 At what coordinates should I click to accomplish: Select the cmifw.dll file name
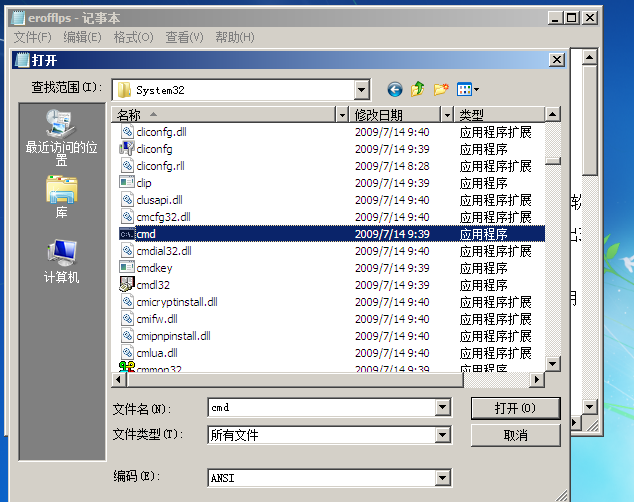157,319
